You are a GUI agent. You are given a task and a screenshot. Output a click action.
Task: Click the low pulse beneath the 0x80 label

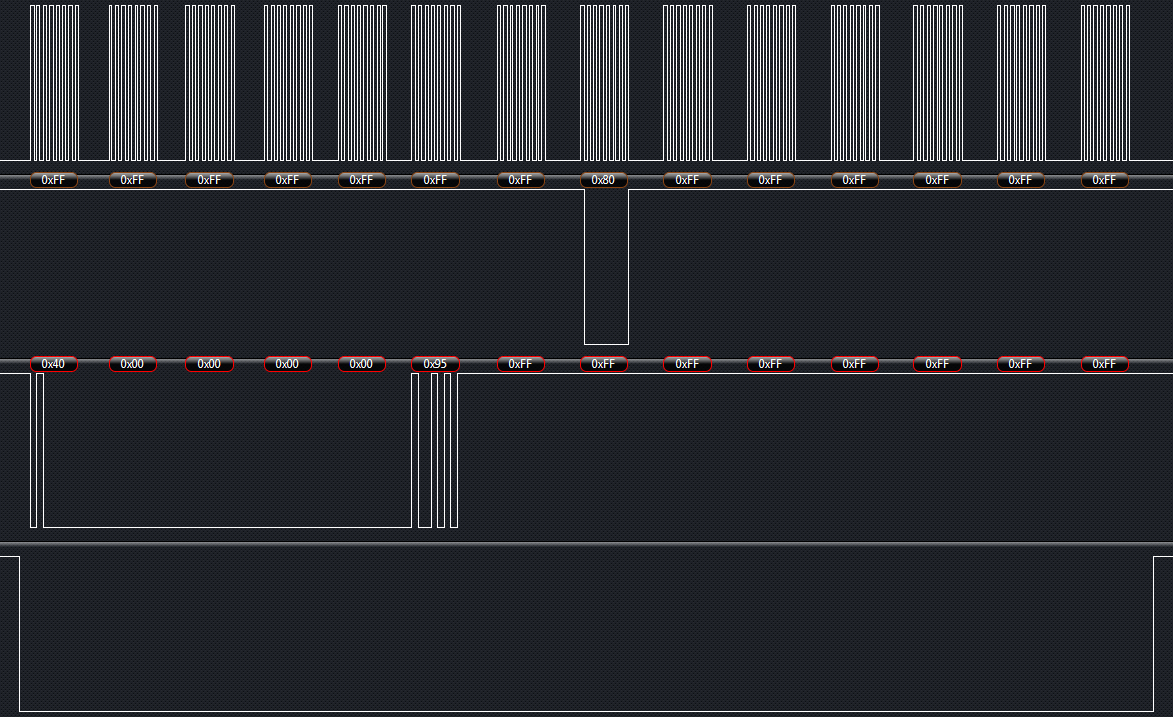point(606,342)
